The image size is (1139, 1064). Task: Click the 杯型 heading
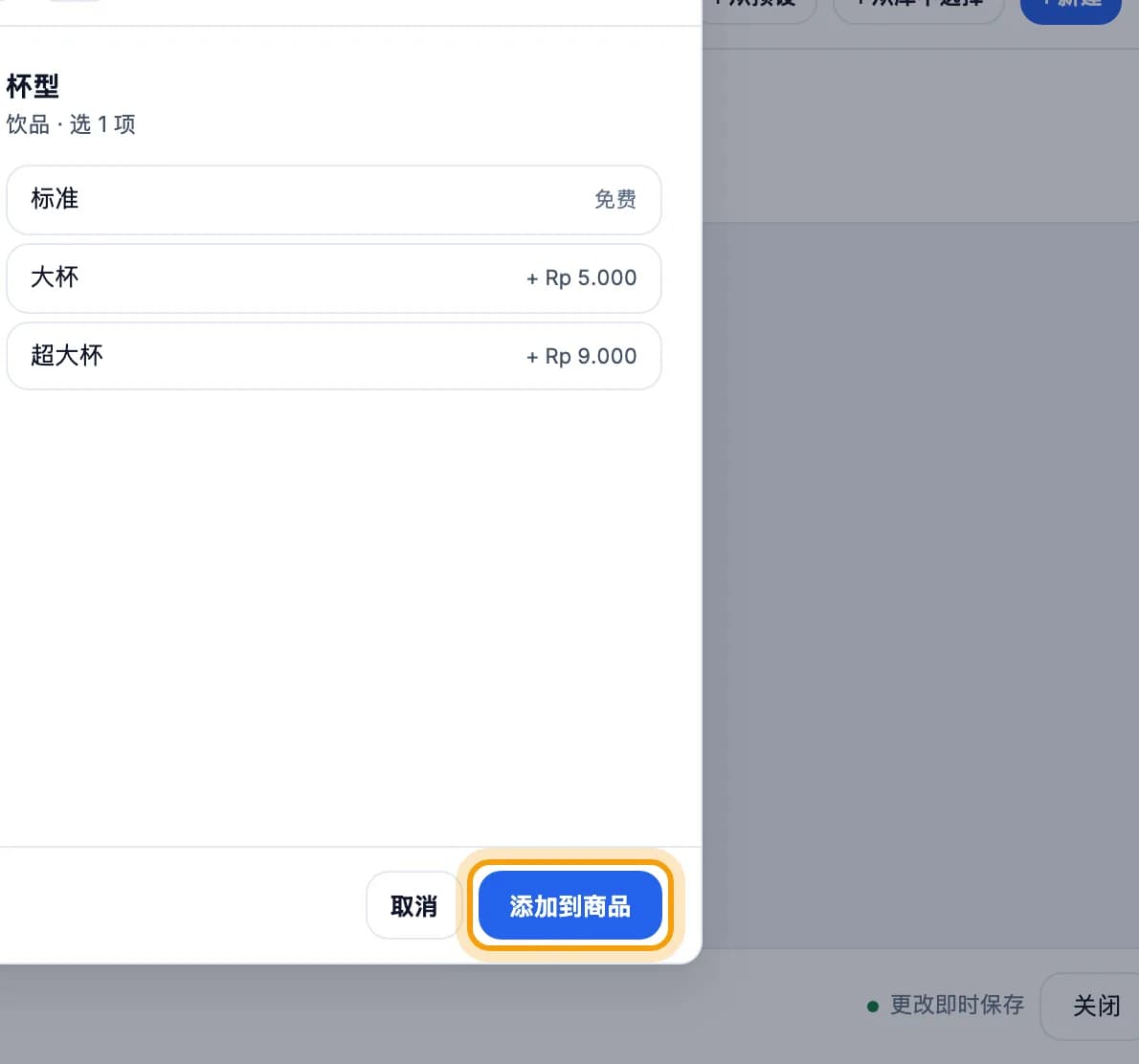click(33, 86)
